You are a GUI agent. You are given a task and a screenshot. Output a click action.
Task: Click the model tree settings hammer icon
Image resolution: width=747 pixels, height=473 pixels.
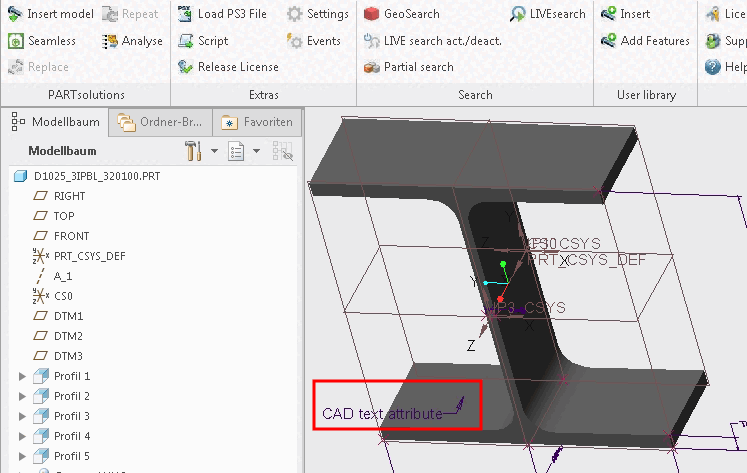(193, 151)
